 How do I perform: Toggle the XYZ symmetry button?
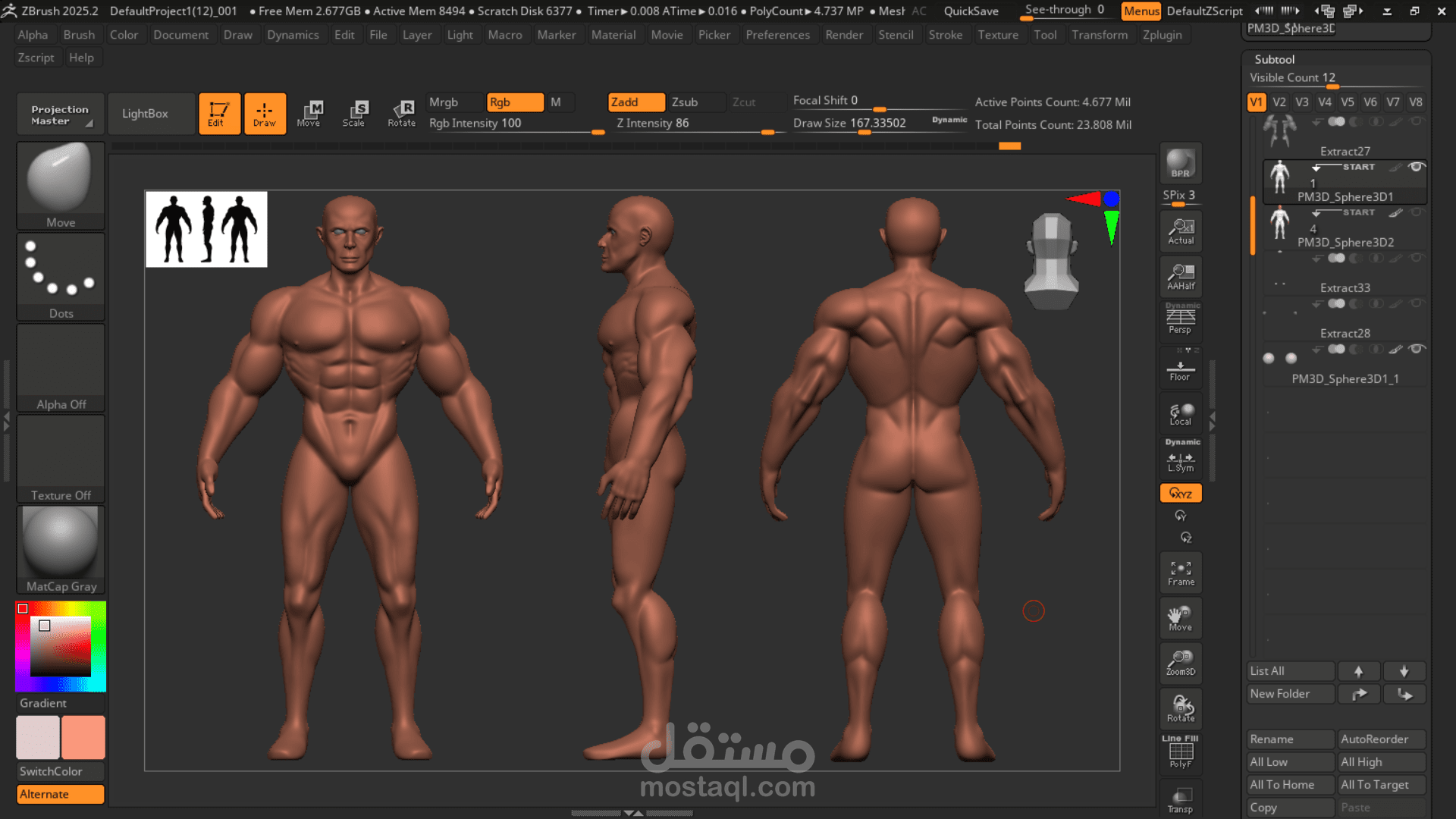[x=1180, y=493]
